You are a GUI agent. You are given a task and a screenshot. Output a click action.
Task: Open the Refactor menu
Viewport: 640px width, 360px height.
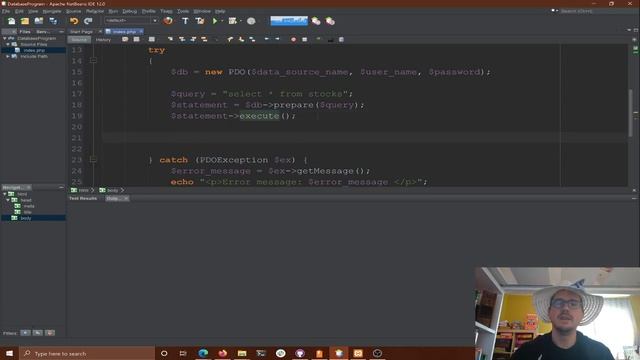point(95,11)
